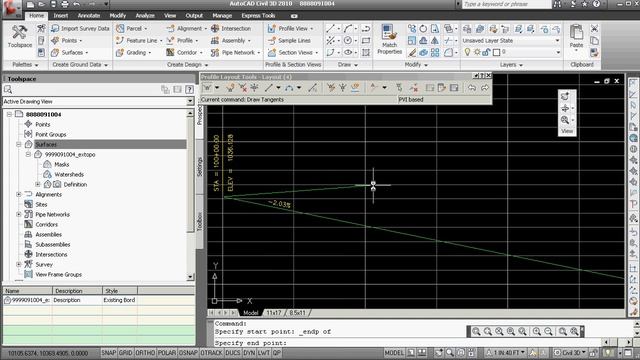
Task: Click the Intersection tool
Action: coord(231,29)
